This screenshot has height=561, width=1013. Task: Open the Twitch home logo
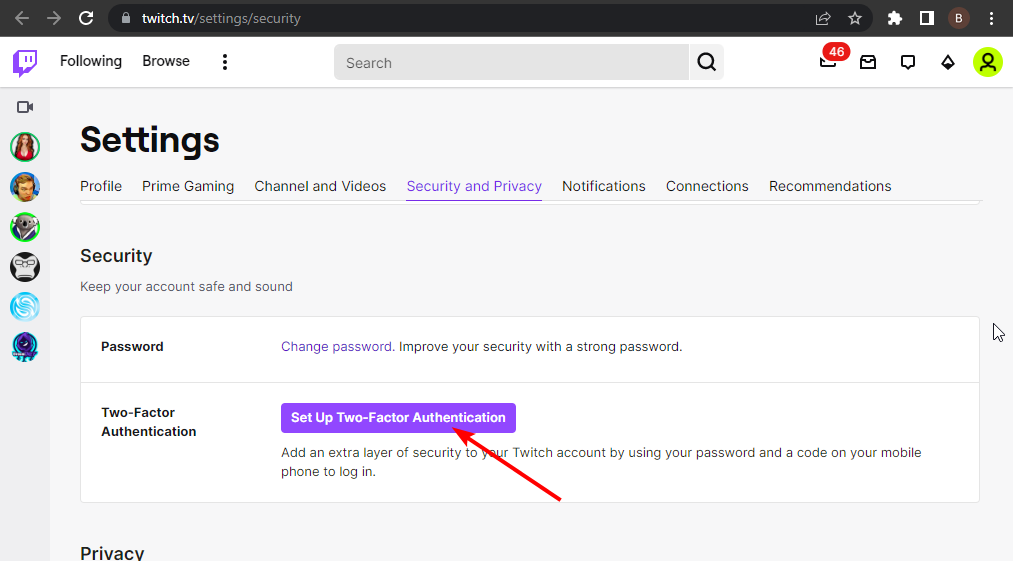[25, 63]
